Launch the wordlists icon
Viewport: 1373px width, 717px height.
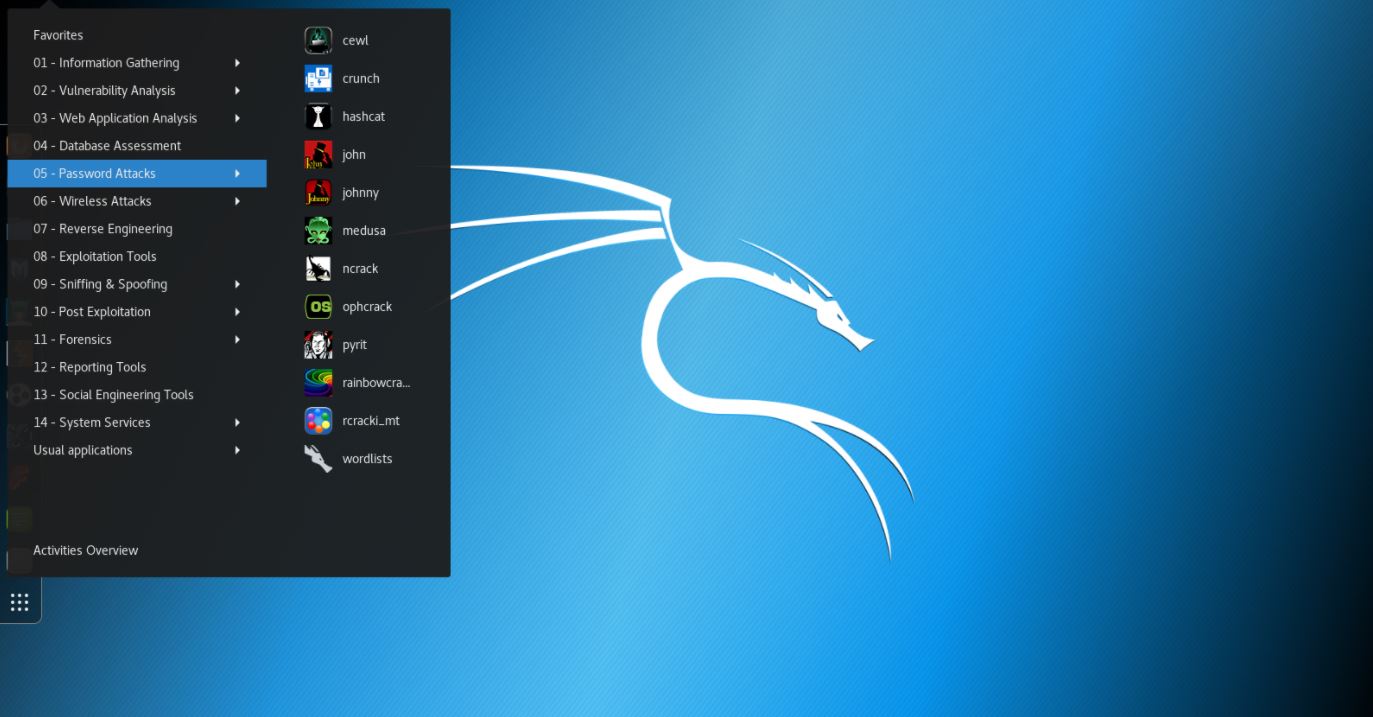(x=318, y=459)
